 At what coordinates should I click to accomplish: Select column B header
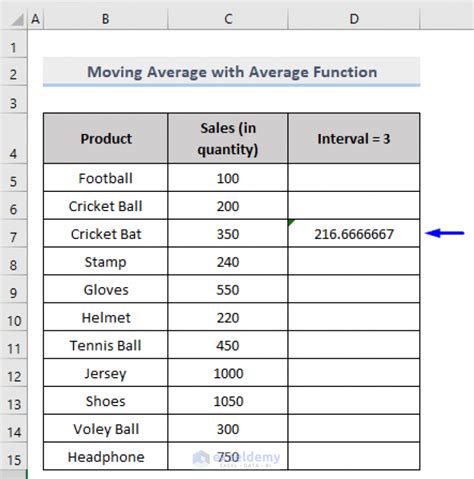click(x=105, y=19)
